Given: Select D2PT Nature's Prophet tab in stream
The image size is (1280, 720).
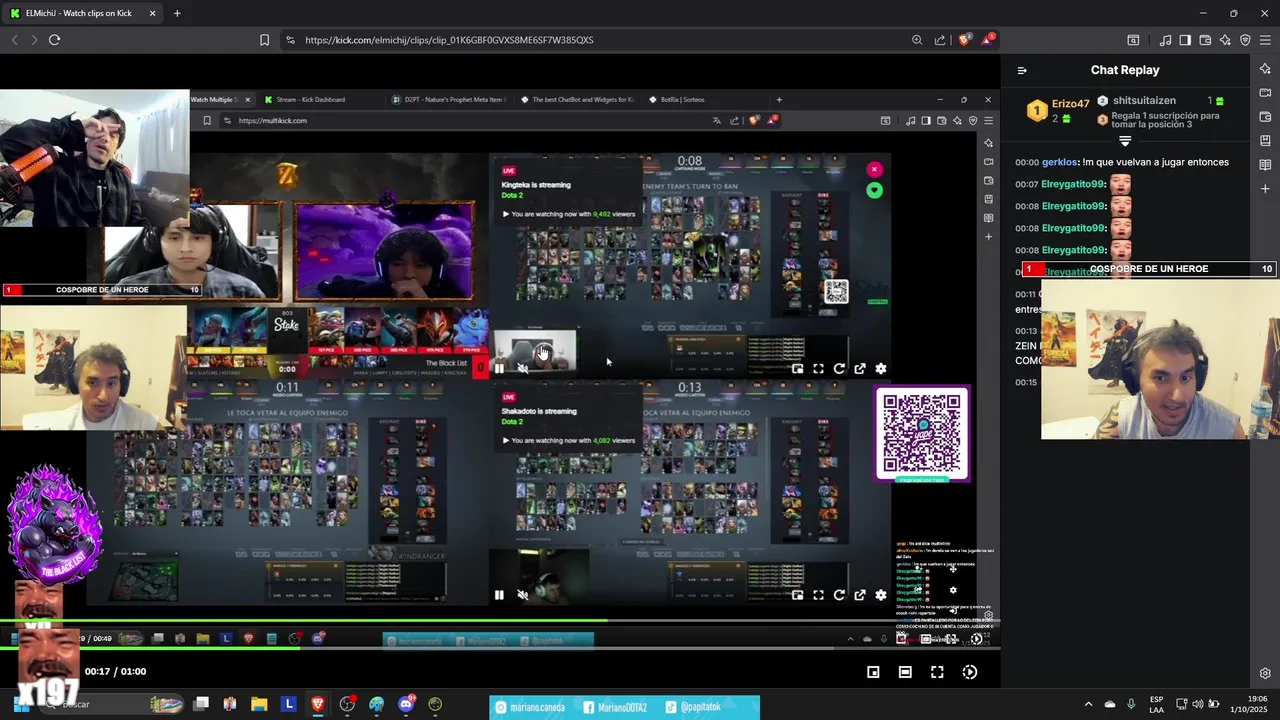Looking at the screenshot, I should point(450,100).
